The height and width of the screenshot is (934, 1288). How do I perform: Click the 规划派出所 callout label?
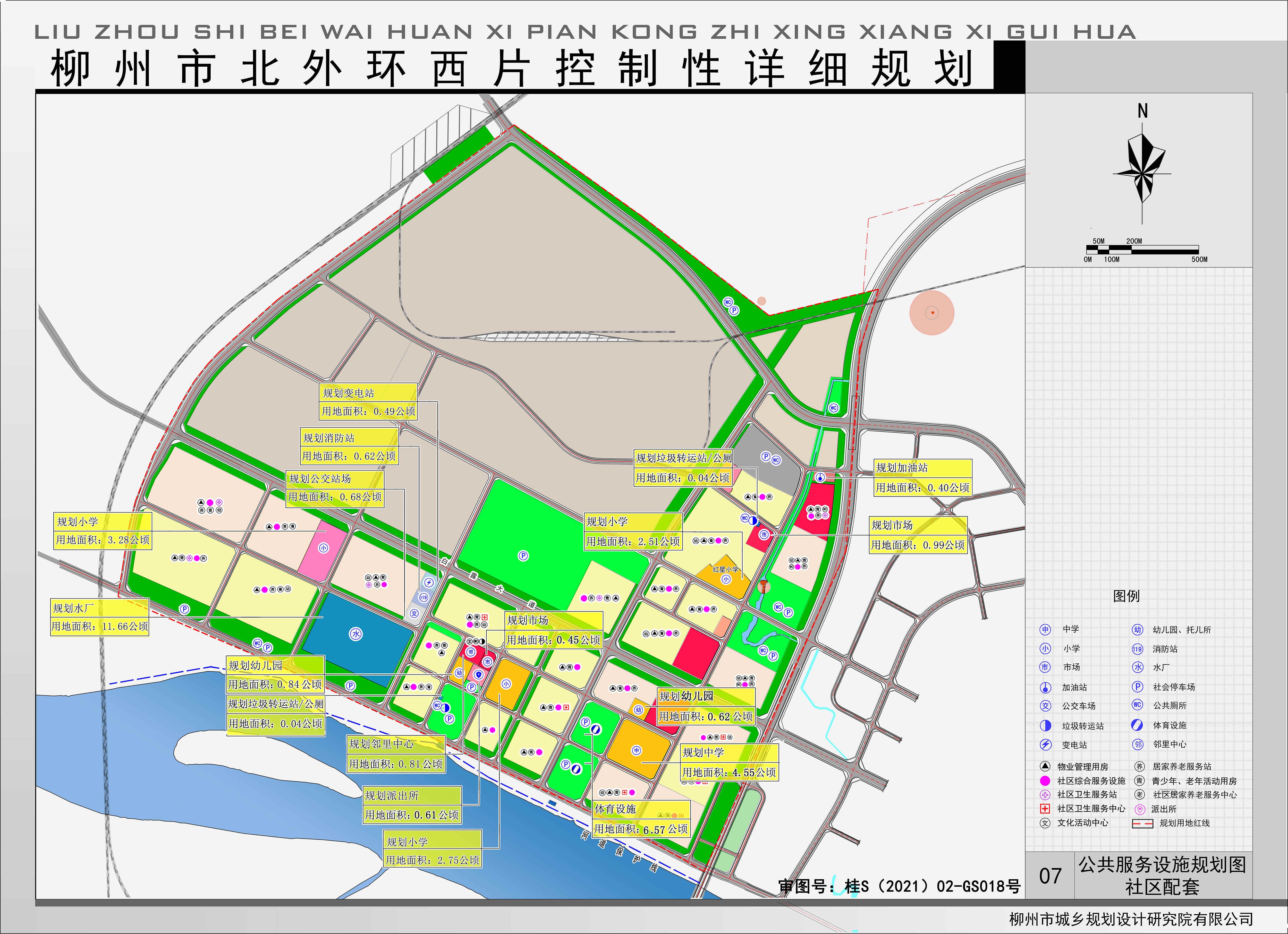[x=391, y=795]
